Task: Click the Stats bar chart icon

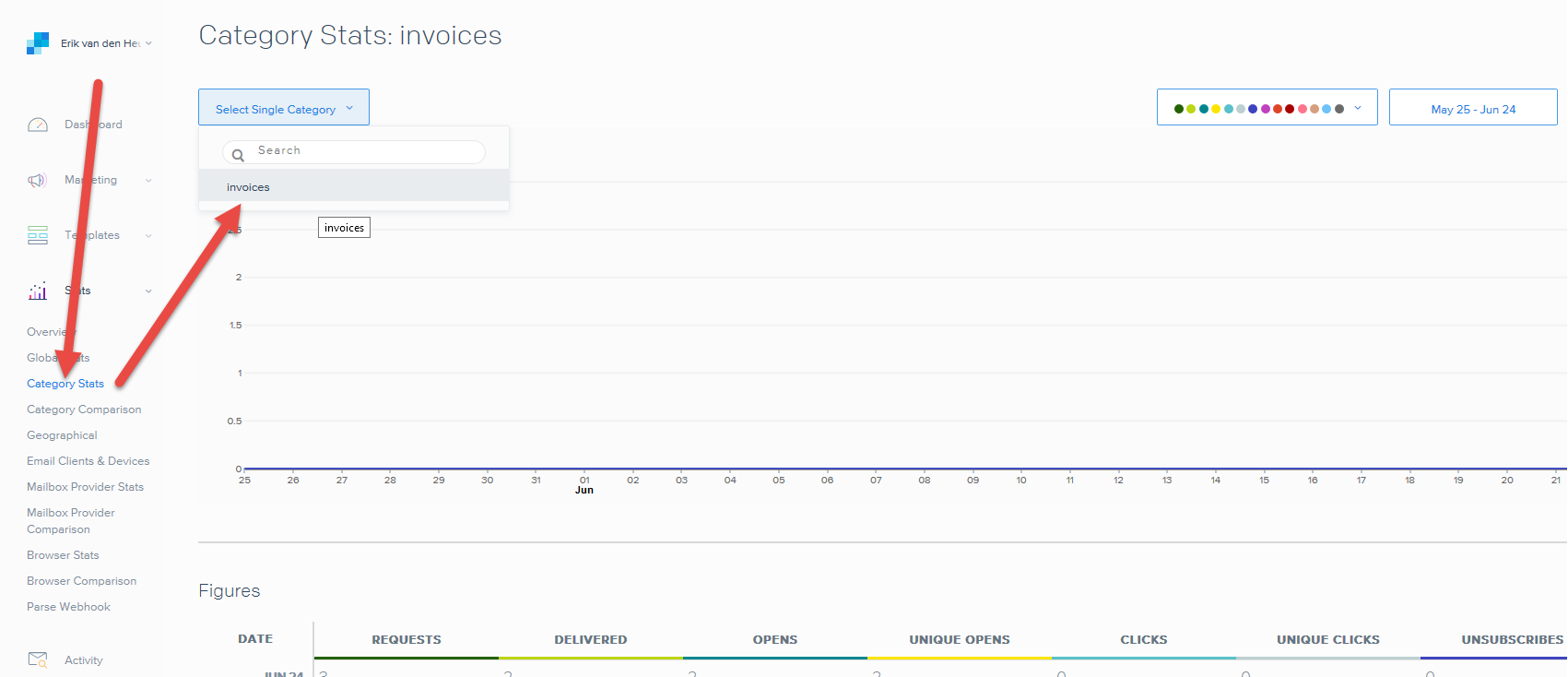Action: (x=38, y=291)
